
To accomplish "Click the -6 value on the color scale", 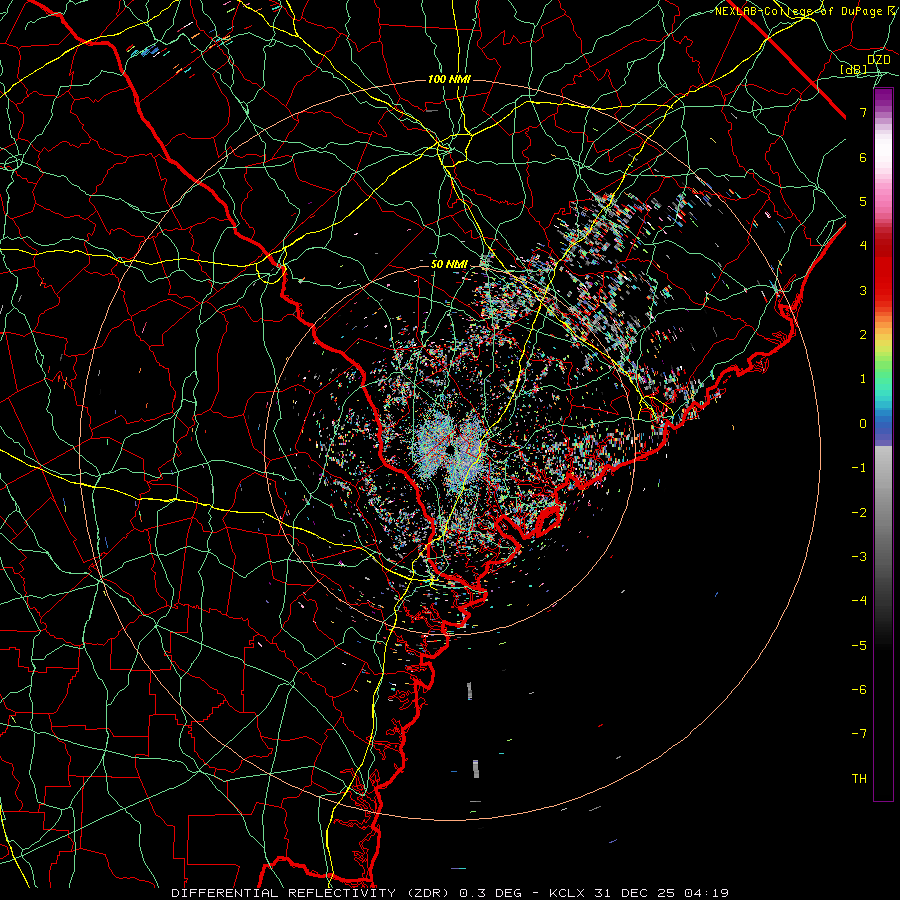I will [859, 690].
